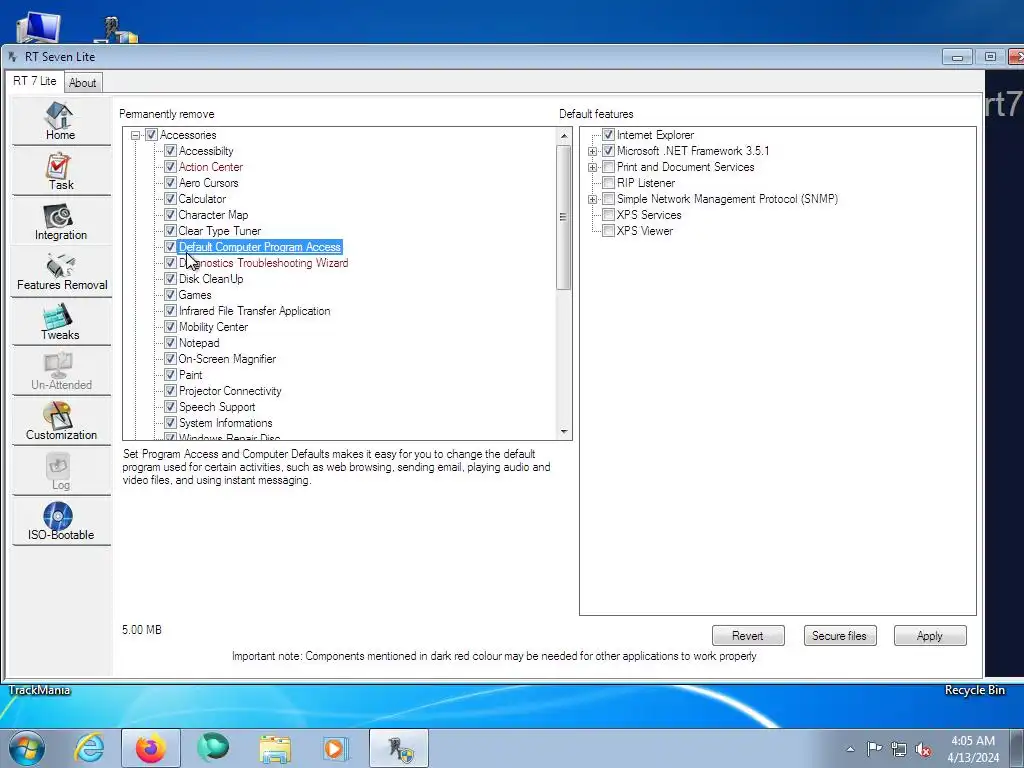Select Disk CleanUp tree item
Screen dimensions: 1024x768
(x=211, y=279)
